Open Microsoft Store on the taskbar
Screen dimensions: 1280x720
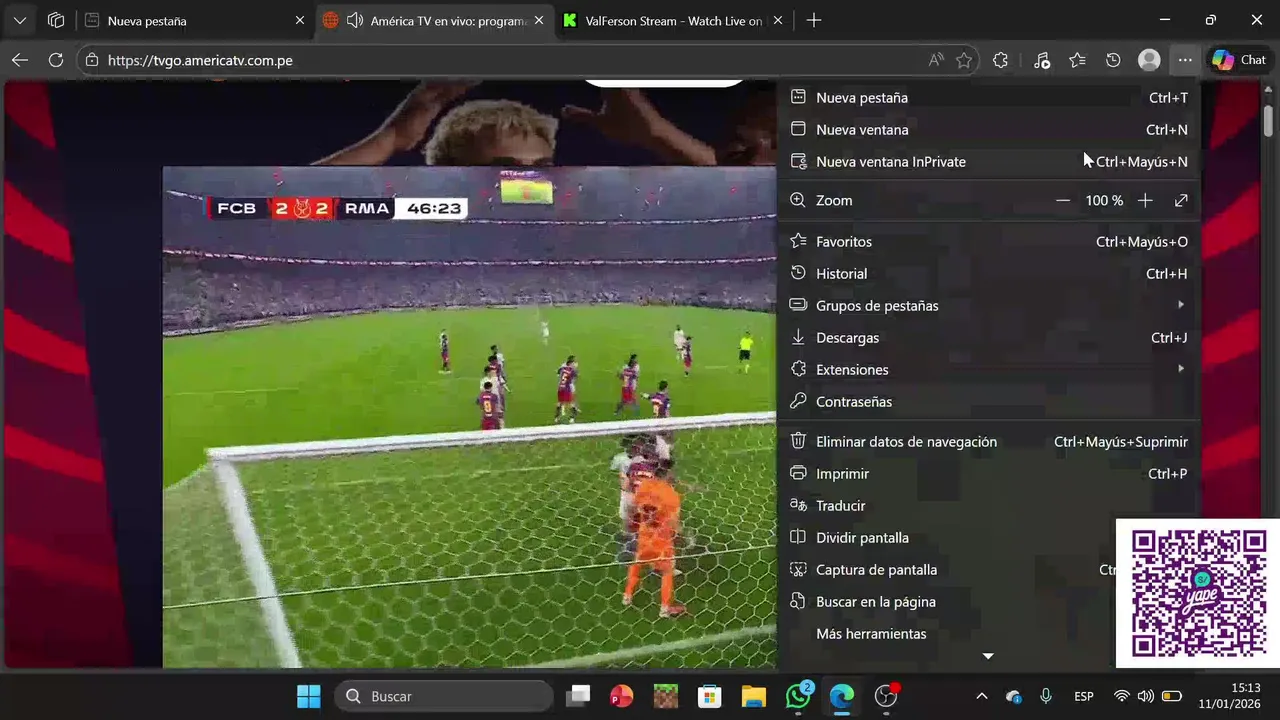coord(709,696)
